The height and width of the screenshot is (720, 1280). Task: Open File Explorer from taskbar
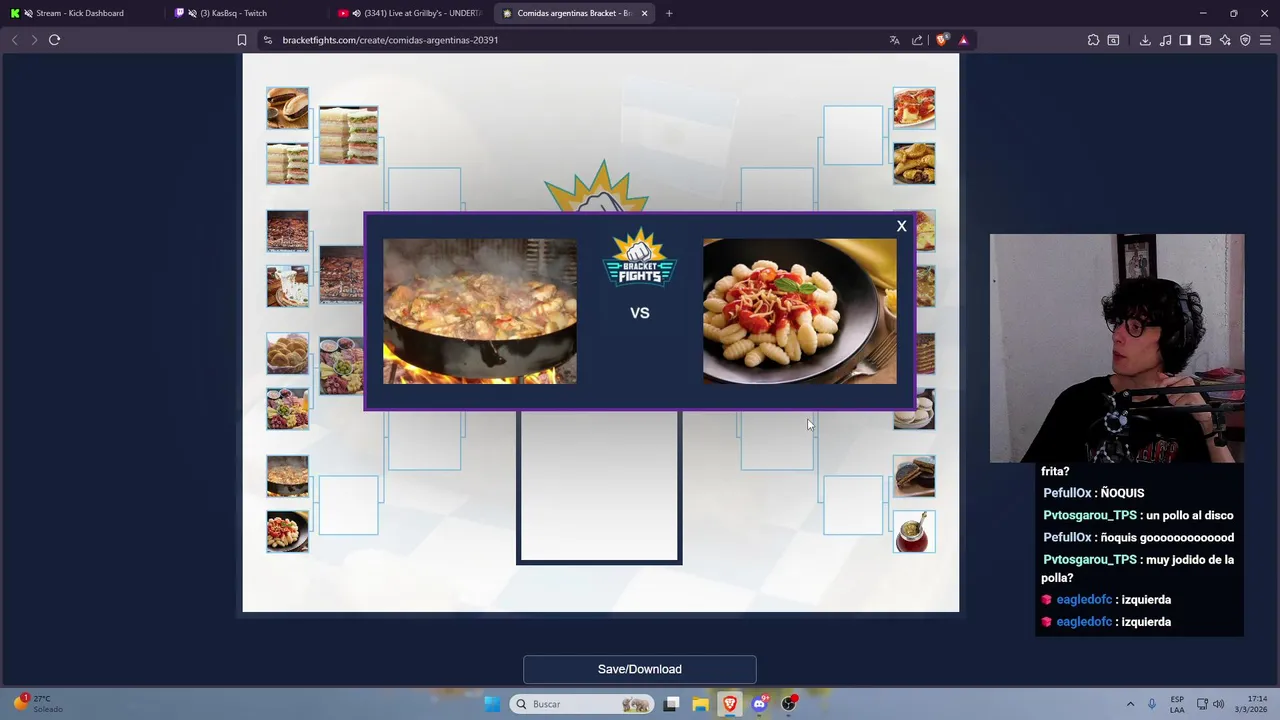(700, 704)
